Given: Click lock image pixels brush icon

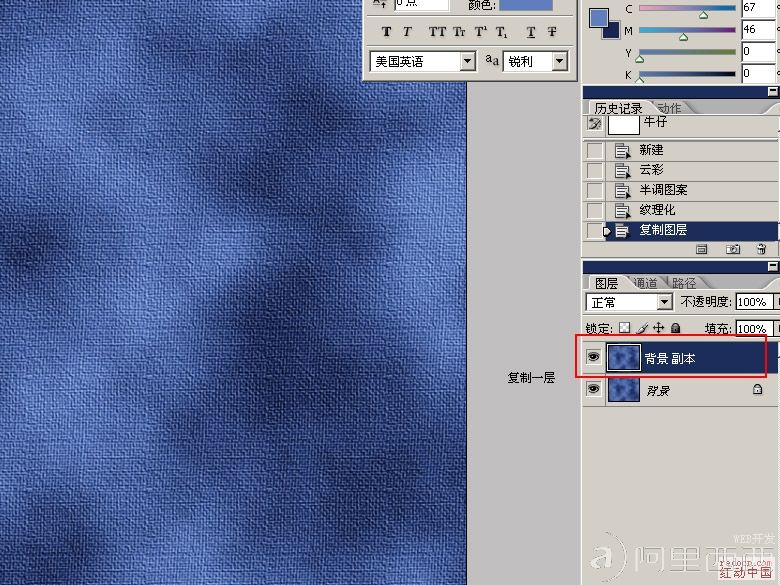Looking at the screenshot, I should click(642, 328).
